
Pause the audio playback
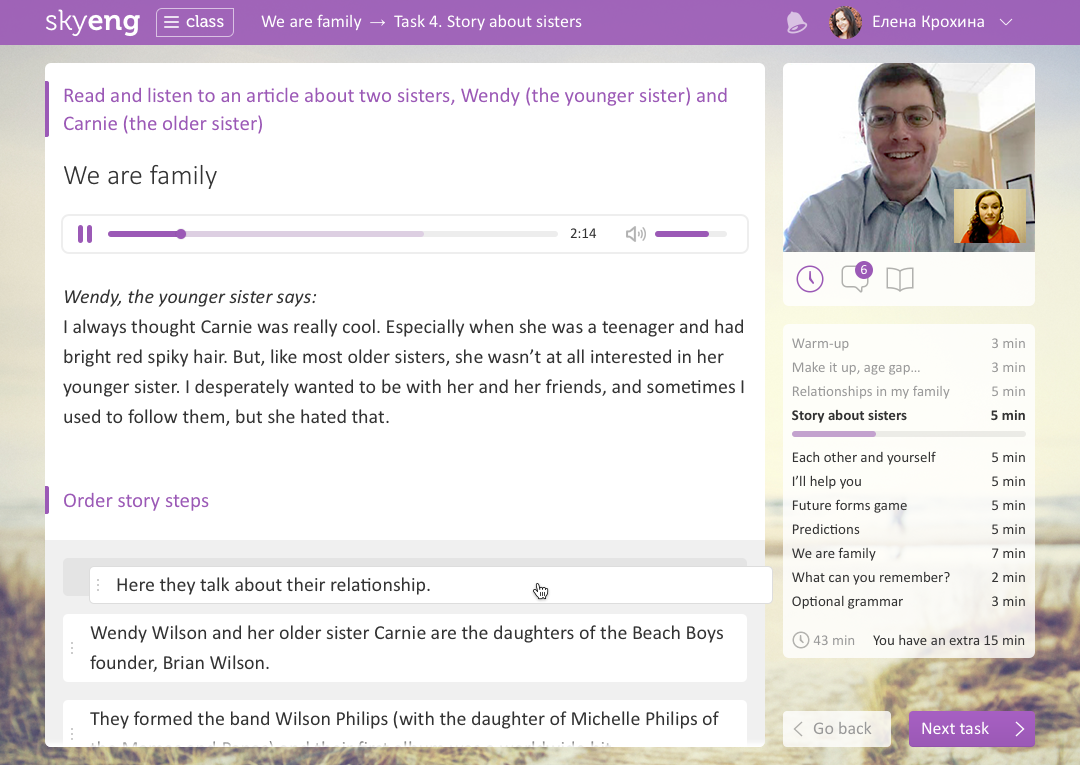[x=85, y=234]
